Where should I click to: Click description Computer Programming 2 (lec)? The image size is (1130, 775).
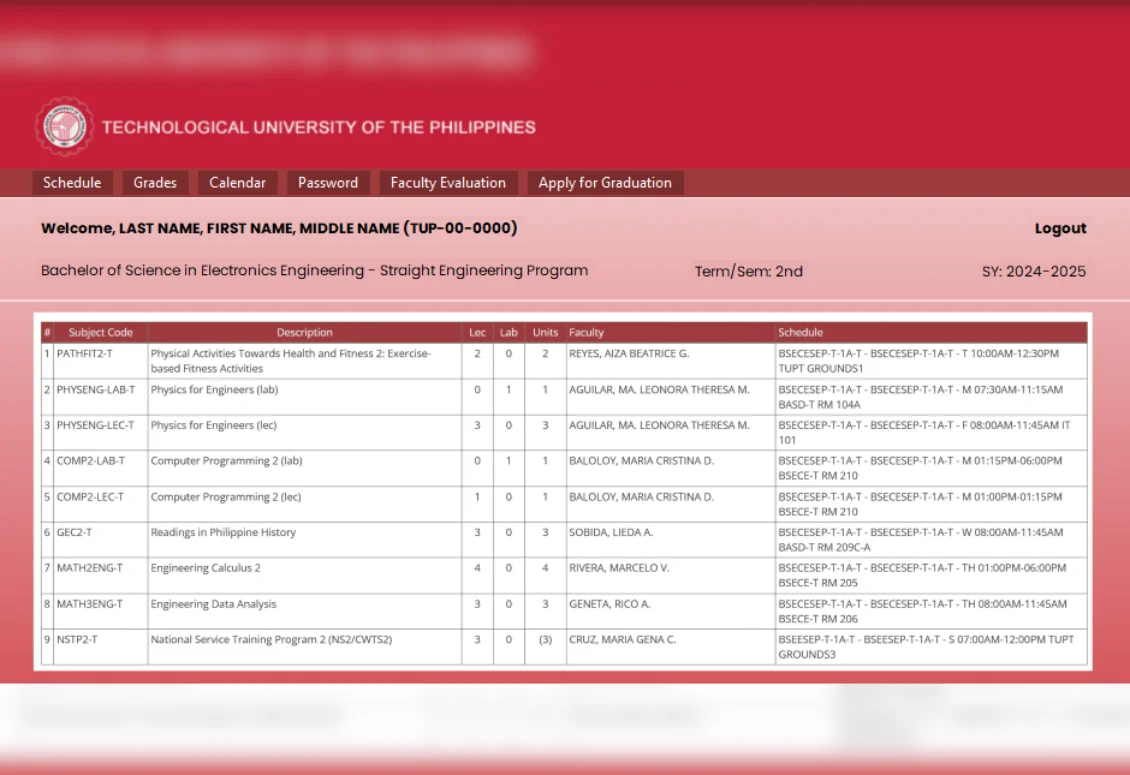click(226, 497)
